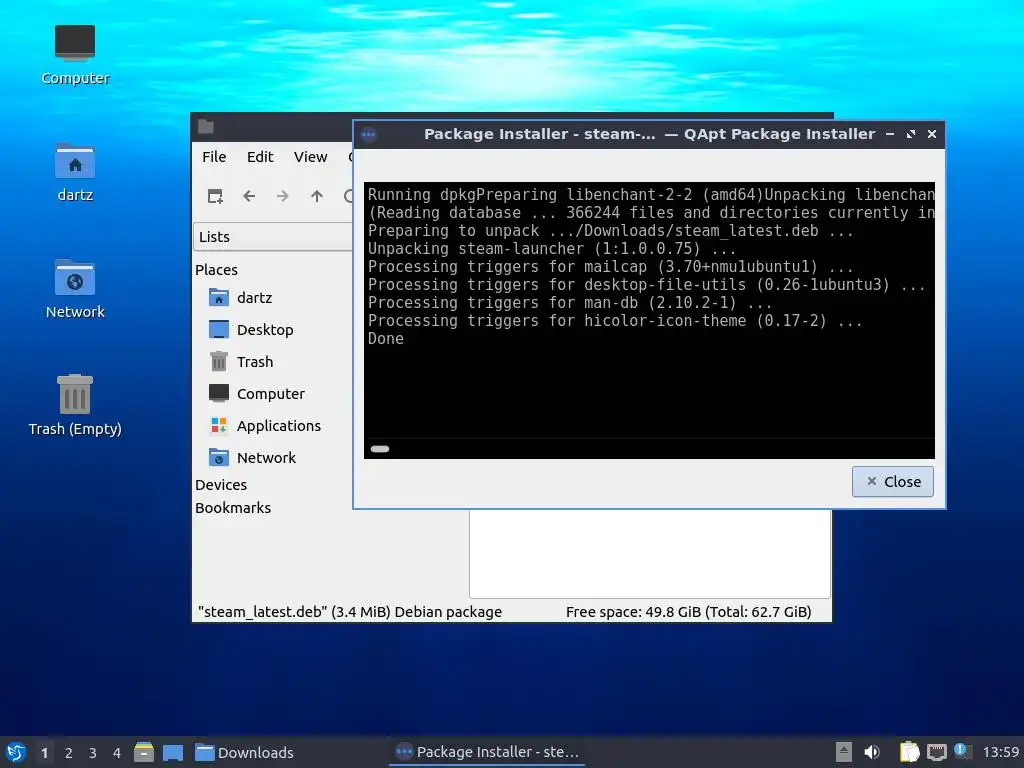This screenshot has height=768, width=1024.
Task: Click the network status tray icon
Action: 937,752
